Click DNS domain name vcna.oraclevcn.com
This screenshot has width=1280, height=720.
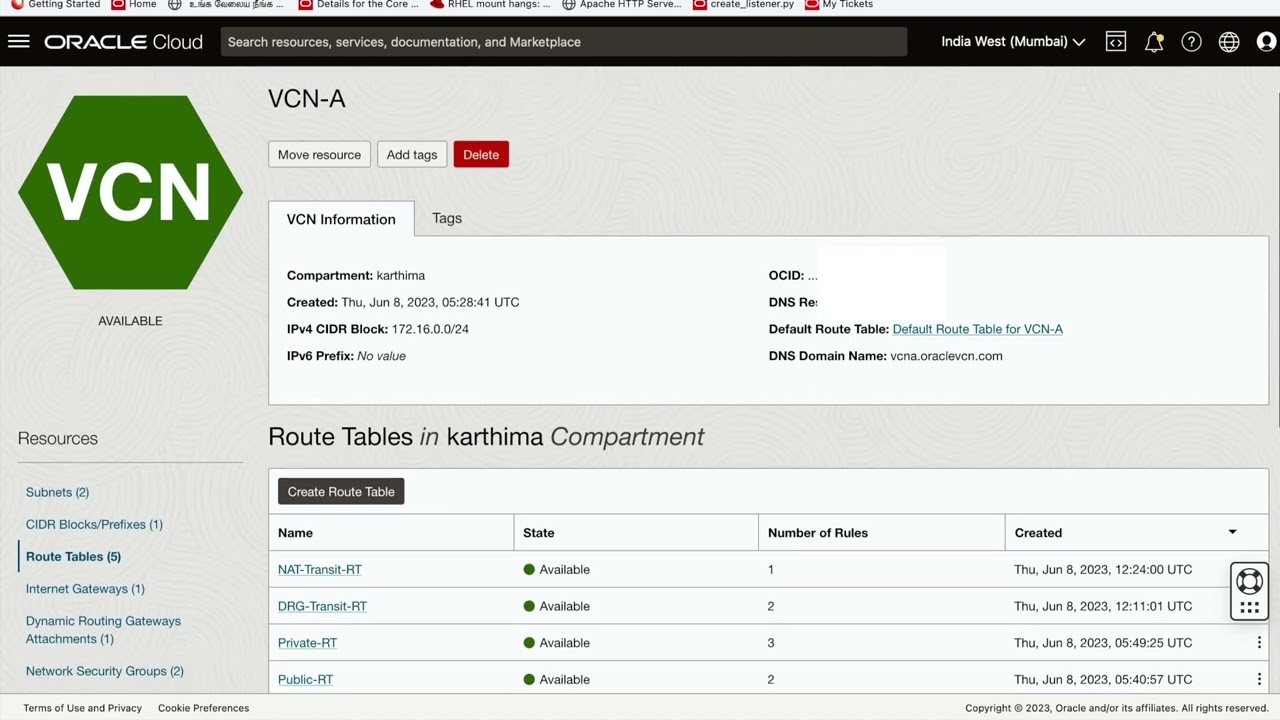pyautogui.click(x=946, y=356)
